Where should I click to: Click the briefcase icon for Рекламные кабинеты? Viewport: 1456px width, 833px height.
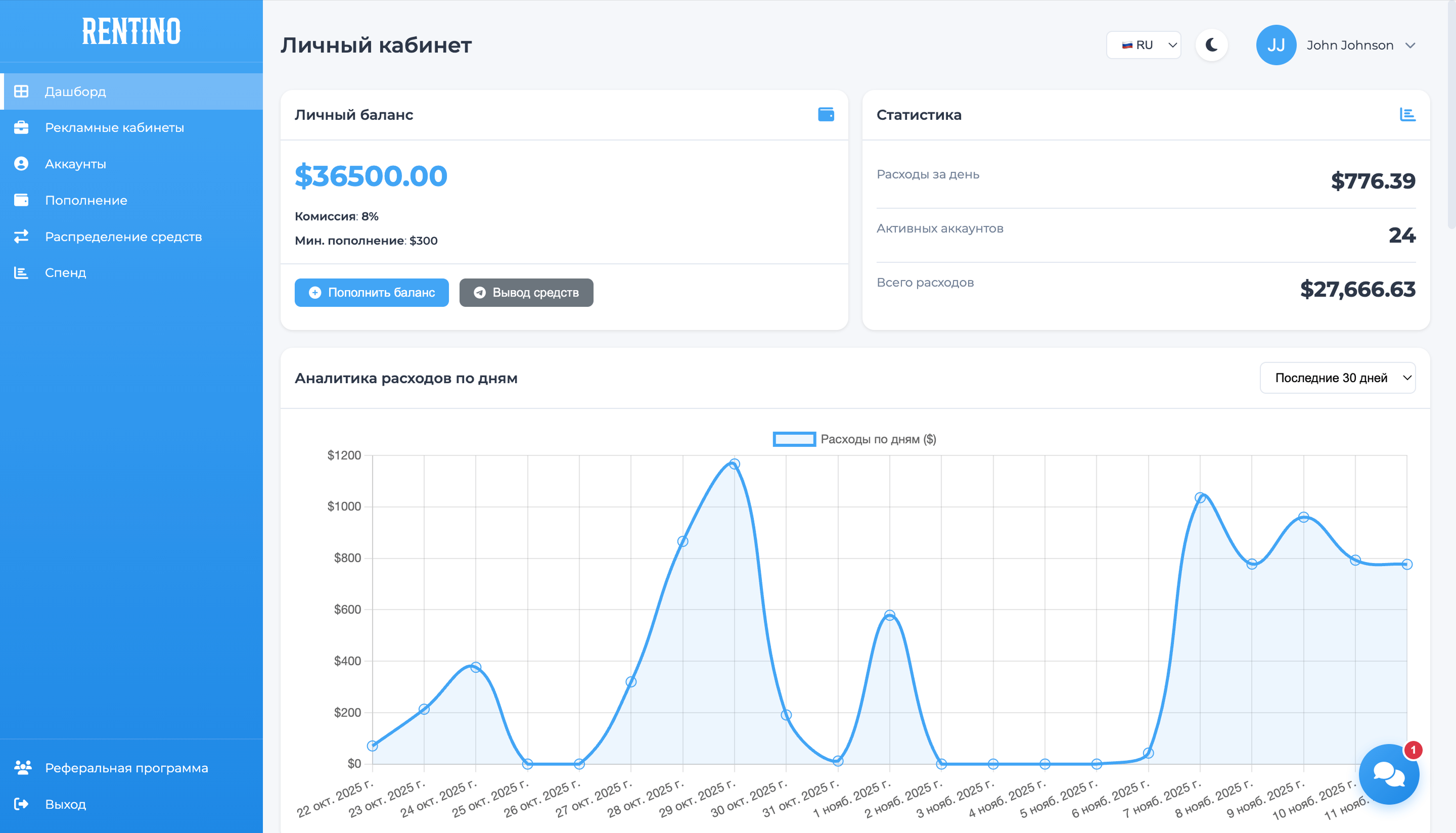click(21, 127)
